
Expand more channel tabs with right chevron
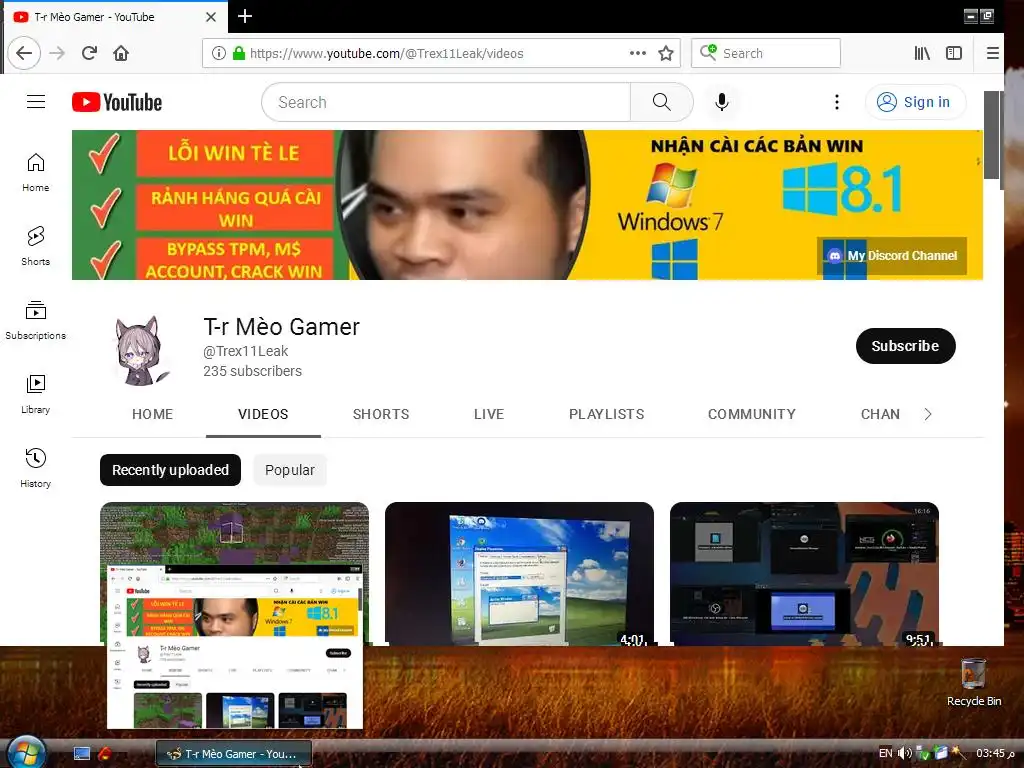pyautogui.click(x=928, y=414)
